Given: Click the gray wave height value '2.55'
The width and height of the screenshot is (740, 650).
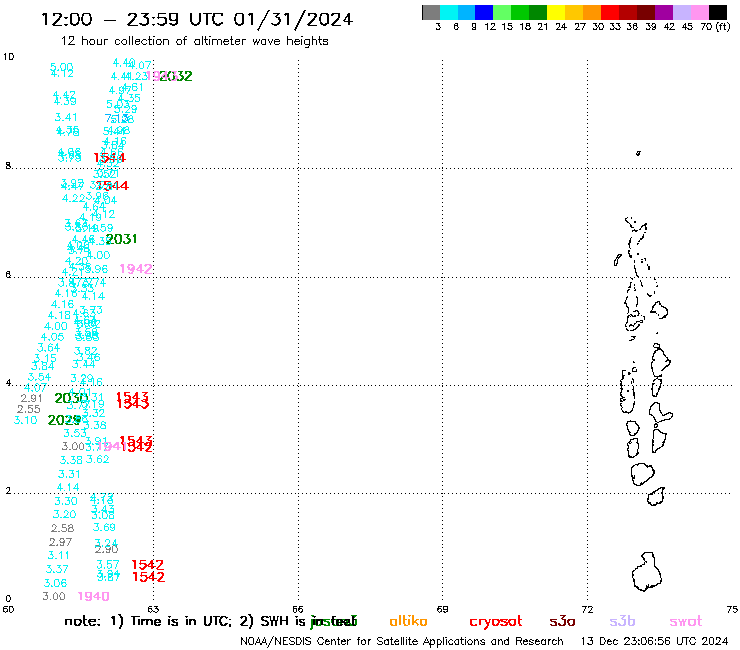Looking at the screenshot, I should (29, 409).
